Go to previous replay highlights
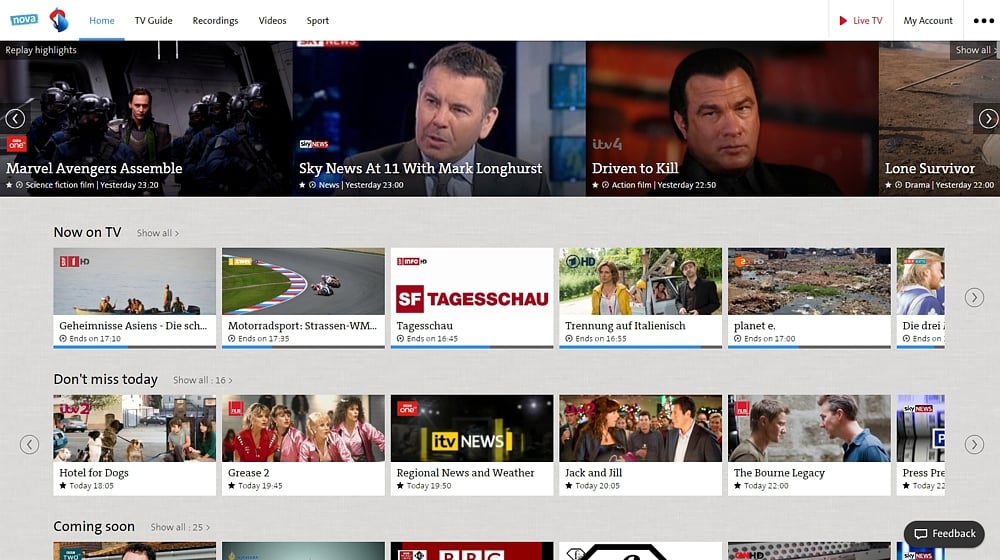Viewport: 1000px width, 560px height. [x=15, y=119]
